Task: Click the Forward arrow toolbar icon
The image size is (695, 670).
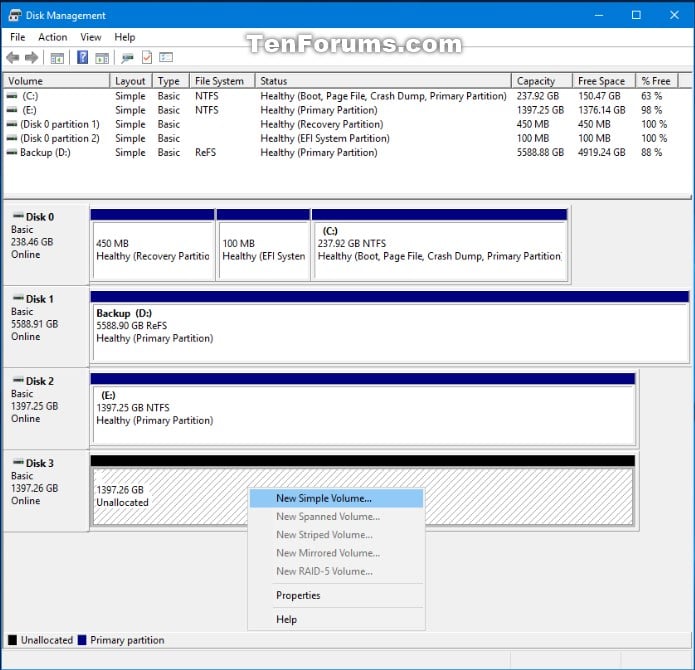Action: (x=31, y=57)
